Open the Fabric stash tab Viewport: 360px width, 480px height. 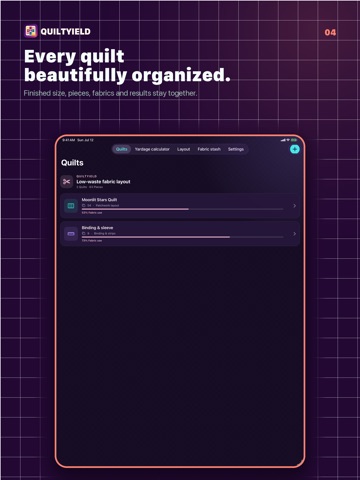tap(209, 149)
